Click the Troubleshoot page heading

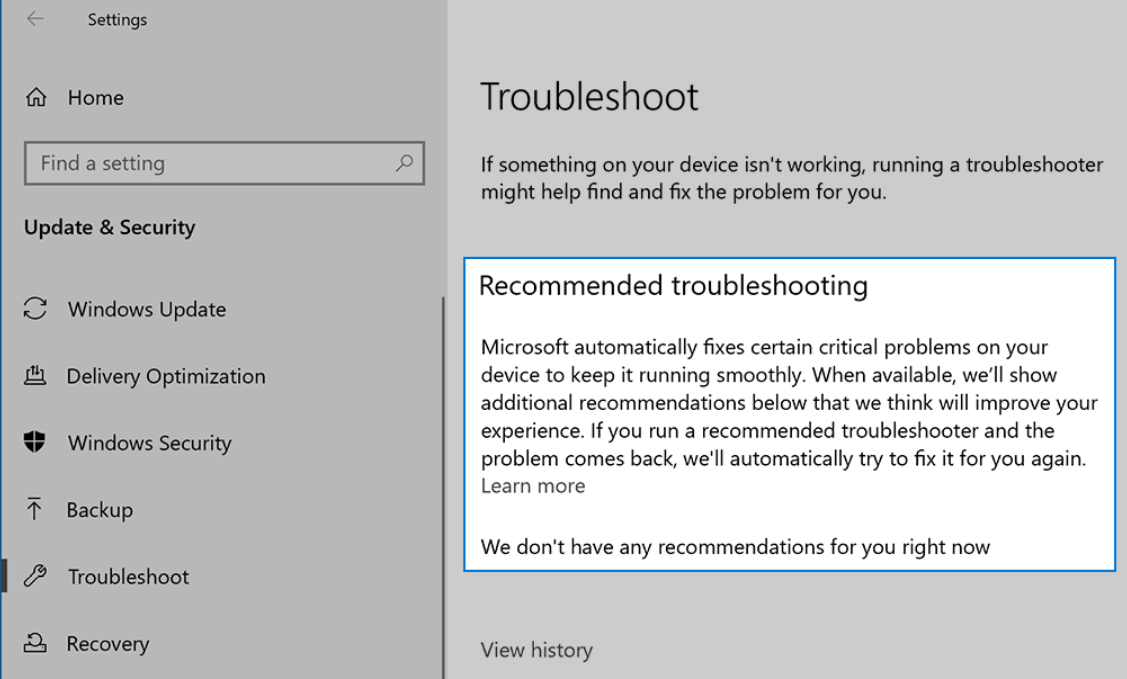(x=588, y=96)
